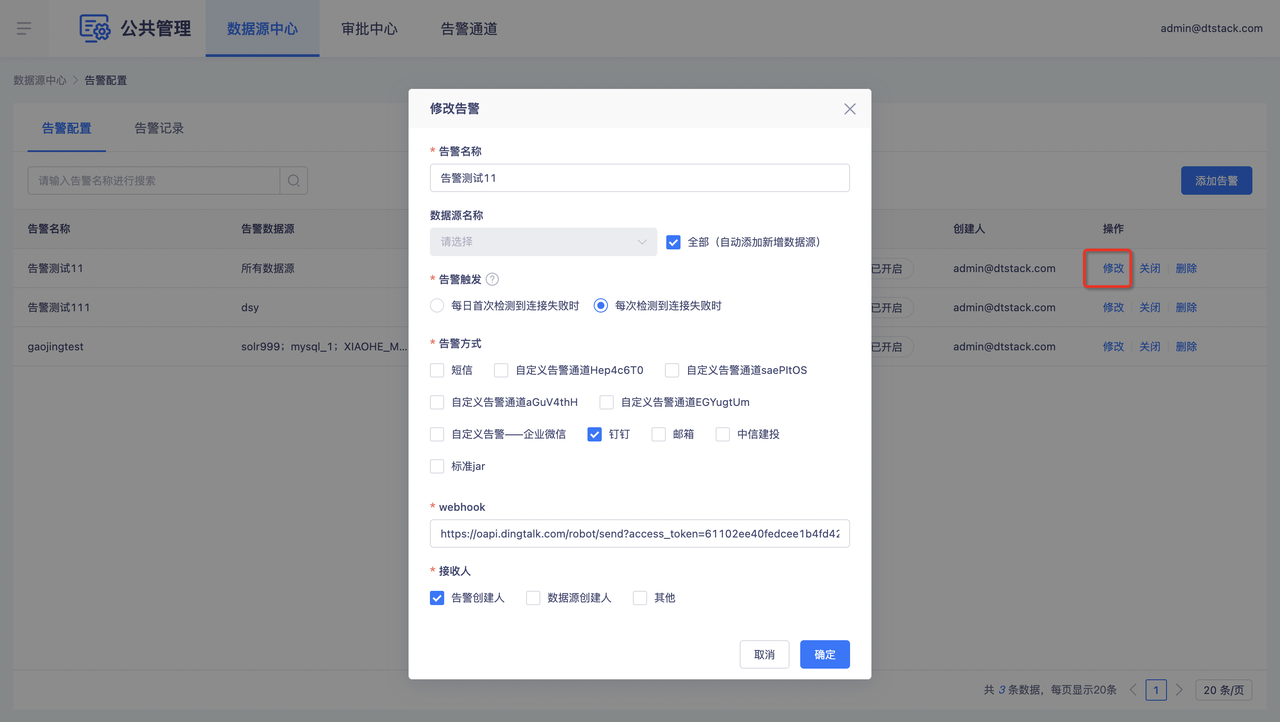This screenshot has height=722, width=1280.
Task: Click the webhook URL input field
Action: (639, 534)
